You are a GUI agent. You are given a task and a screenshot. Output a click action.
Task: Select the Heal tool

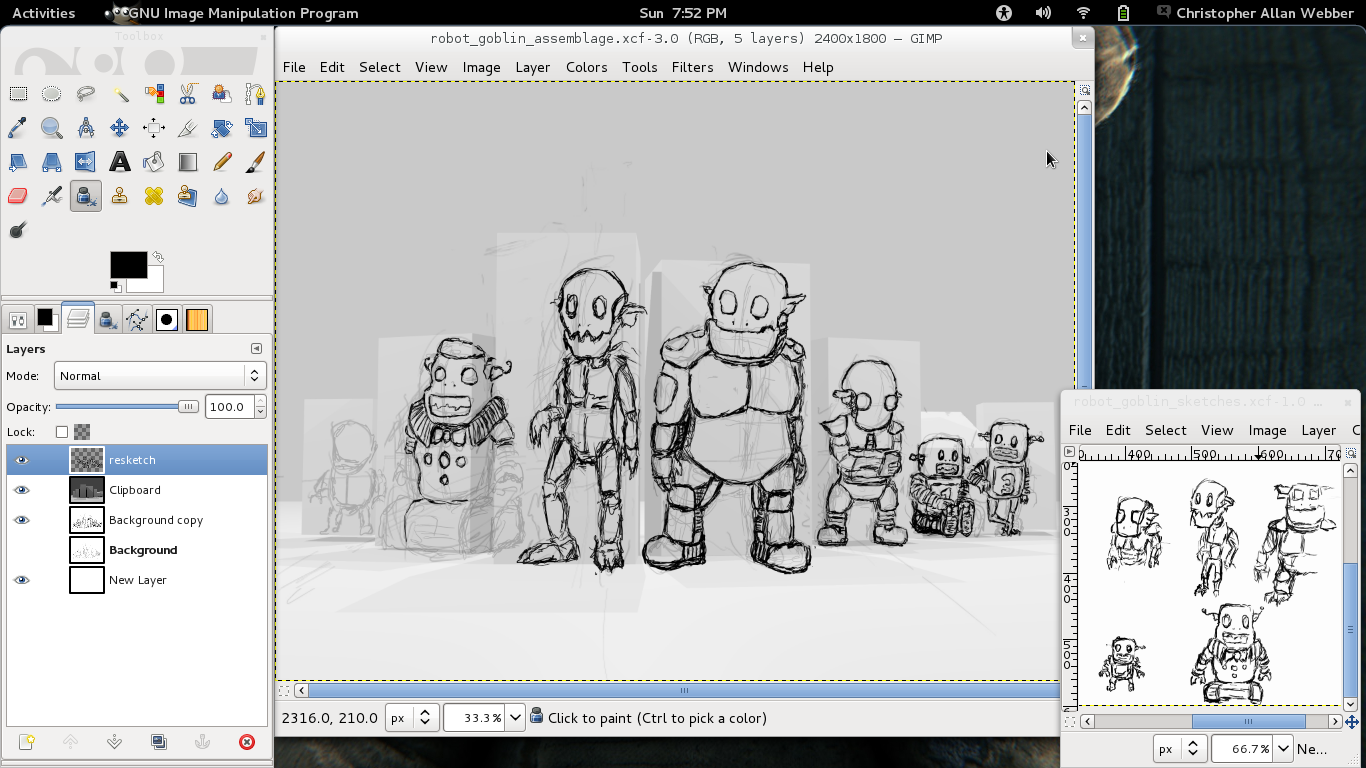(154, 196)
